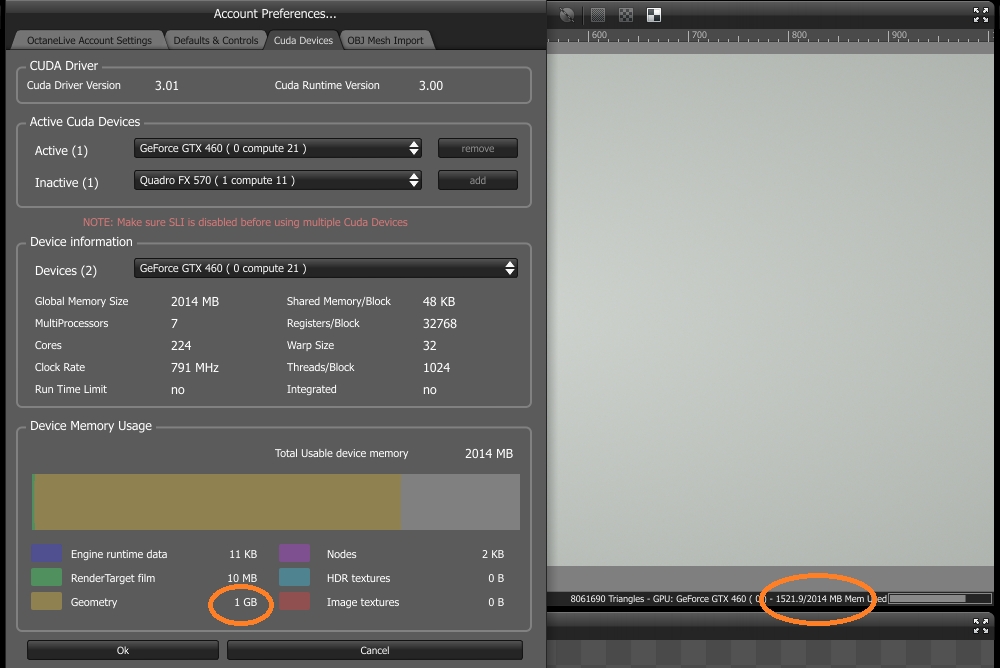This screenshot has width=1000, height=668.
Task: Click the Nodes purple color swatch
Action: [295, 553]
